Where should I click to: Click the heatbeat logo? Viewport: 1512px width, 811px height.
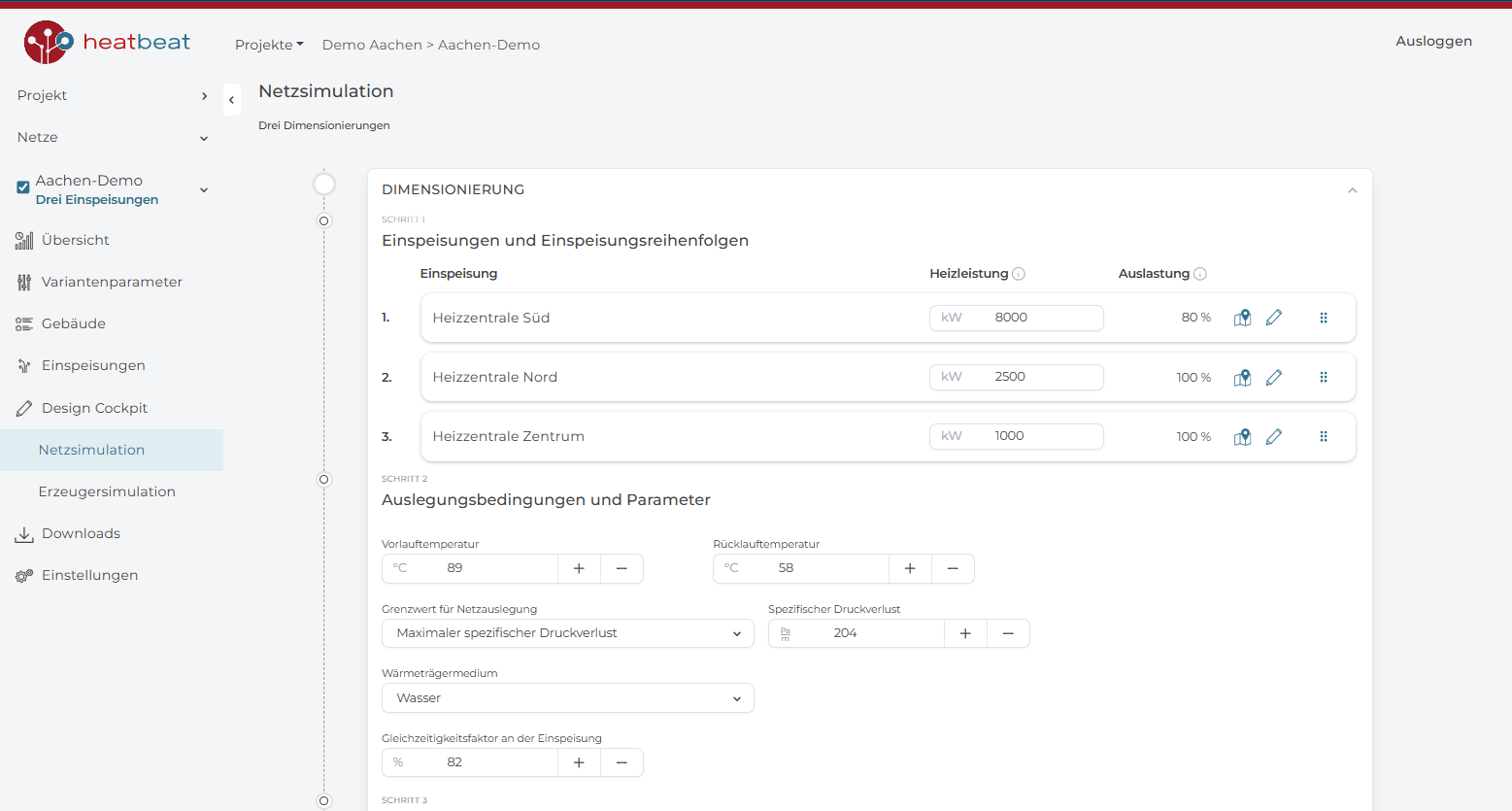(107, 42)
